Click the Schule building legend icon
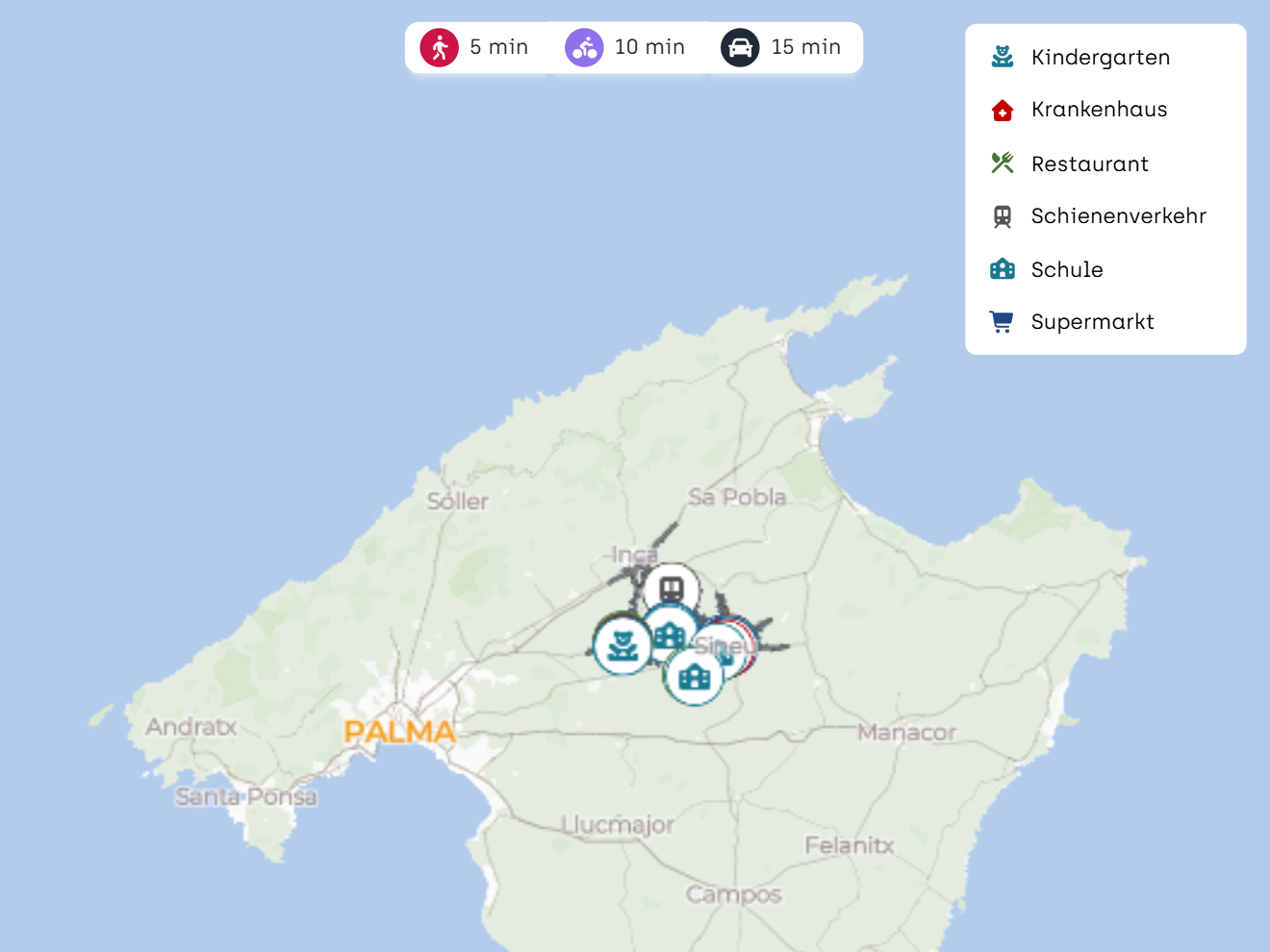1270x952 pixels. 1003,269
